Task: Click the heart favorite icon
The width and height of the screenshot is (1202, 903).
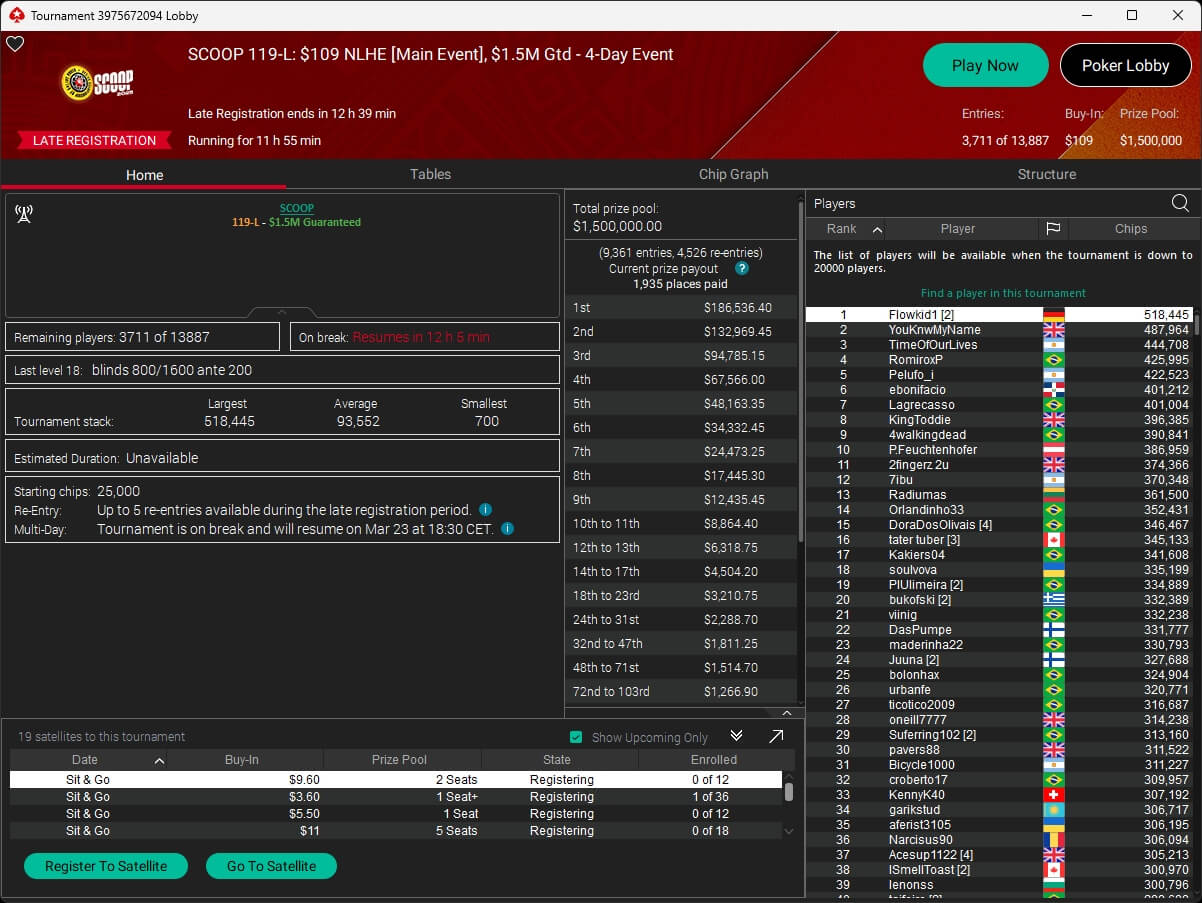Action: (x=15, y=44)
